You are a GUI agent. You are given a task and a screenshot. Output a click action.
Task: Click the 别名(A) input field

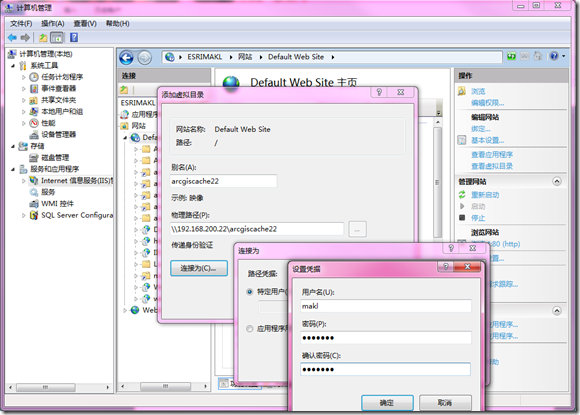[223, 181]
